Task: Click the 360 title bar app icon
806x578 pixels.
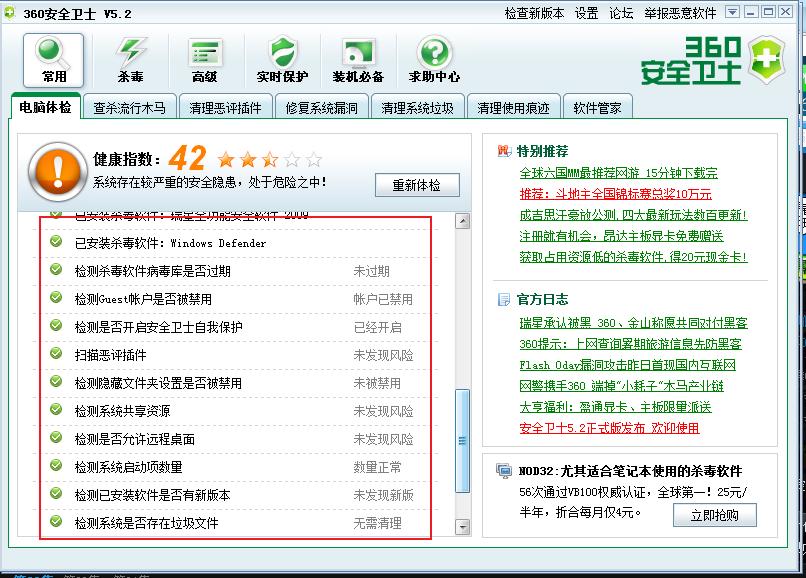Action: pos(9,13)
